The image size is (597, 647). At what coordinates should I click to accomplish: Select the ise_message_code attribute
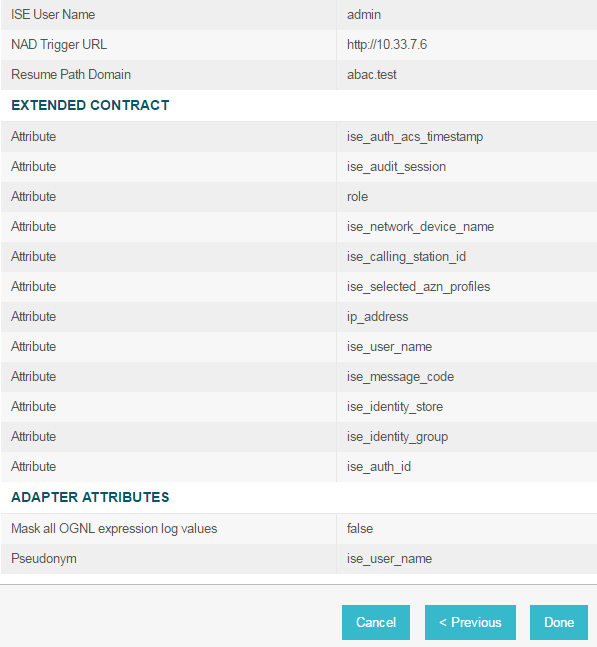point(400,377)
